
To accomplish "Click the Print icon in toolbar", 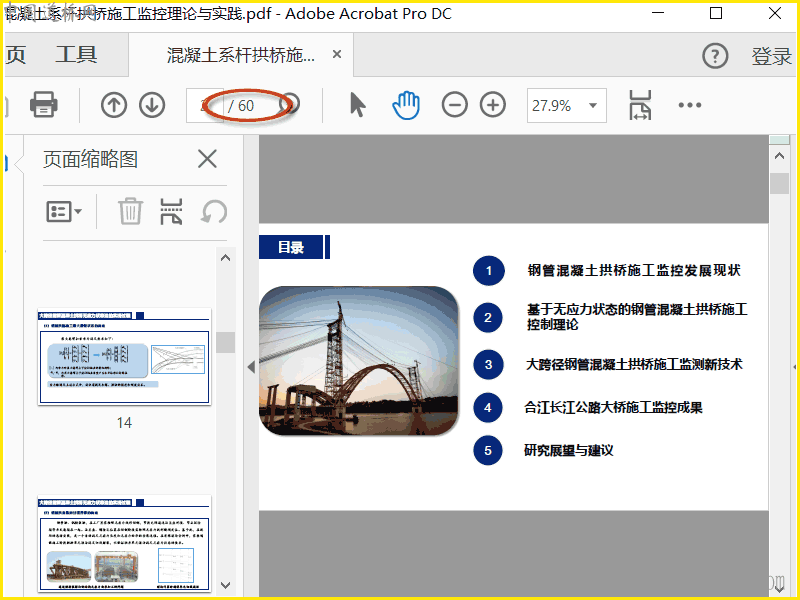I will point(43,105).
